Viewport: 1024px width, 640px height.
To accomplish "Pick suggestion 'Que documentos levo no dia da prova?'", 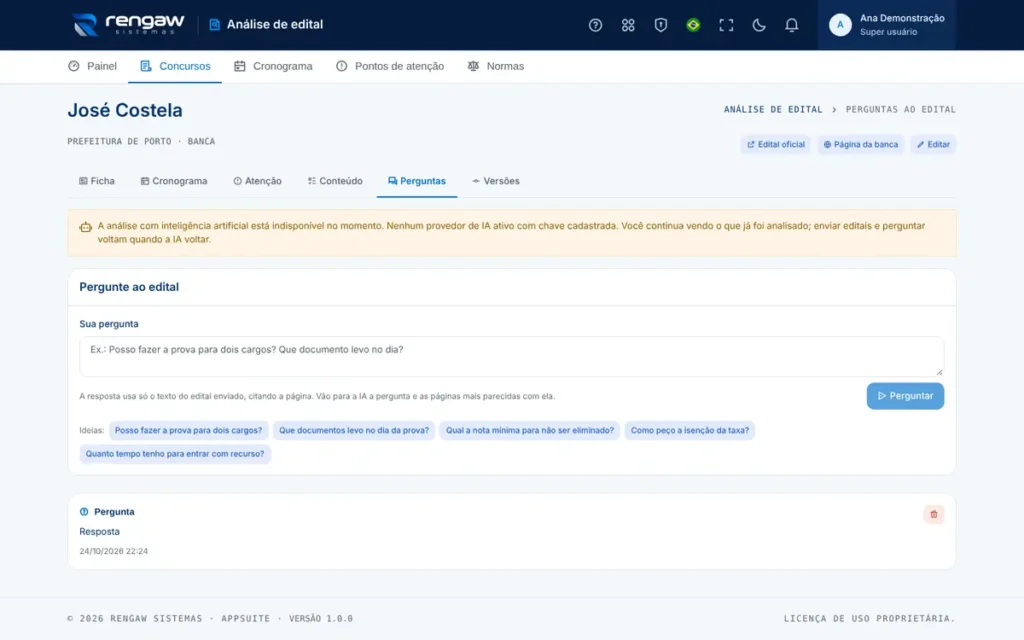I will coord(354,430).
